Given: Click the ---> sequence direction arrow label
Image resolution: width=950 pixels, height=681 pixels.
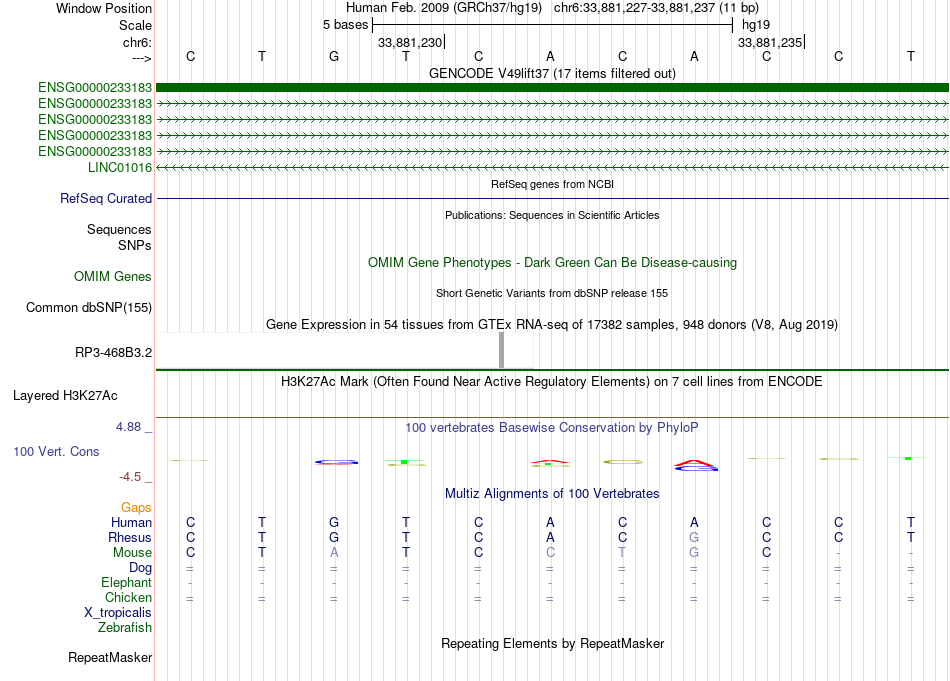Looking at the screenshot, I should pyautogui.click(x=141, y=58).
